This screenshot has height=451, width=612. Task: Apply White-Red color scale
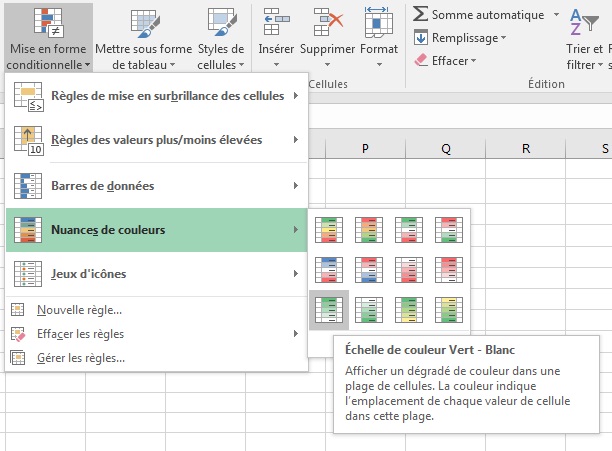[x=409, y=270]
